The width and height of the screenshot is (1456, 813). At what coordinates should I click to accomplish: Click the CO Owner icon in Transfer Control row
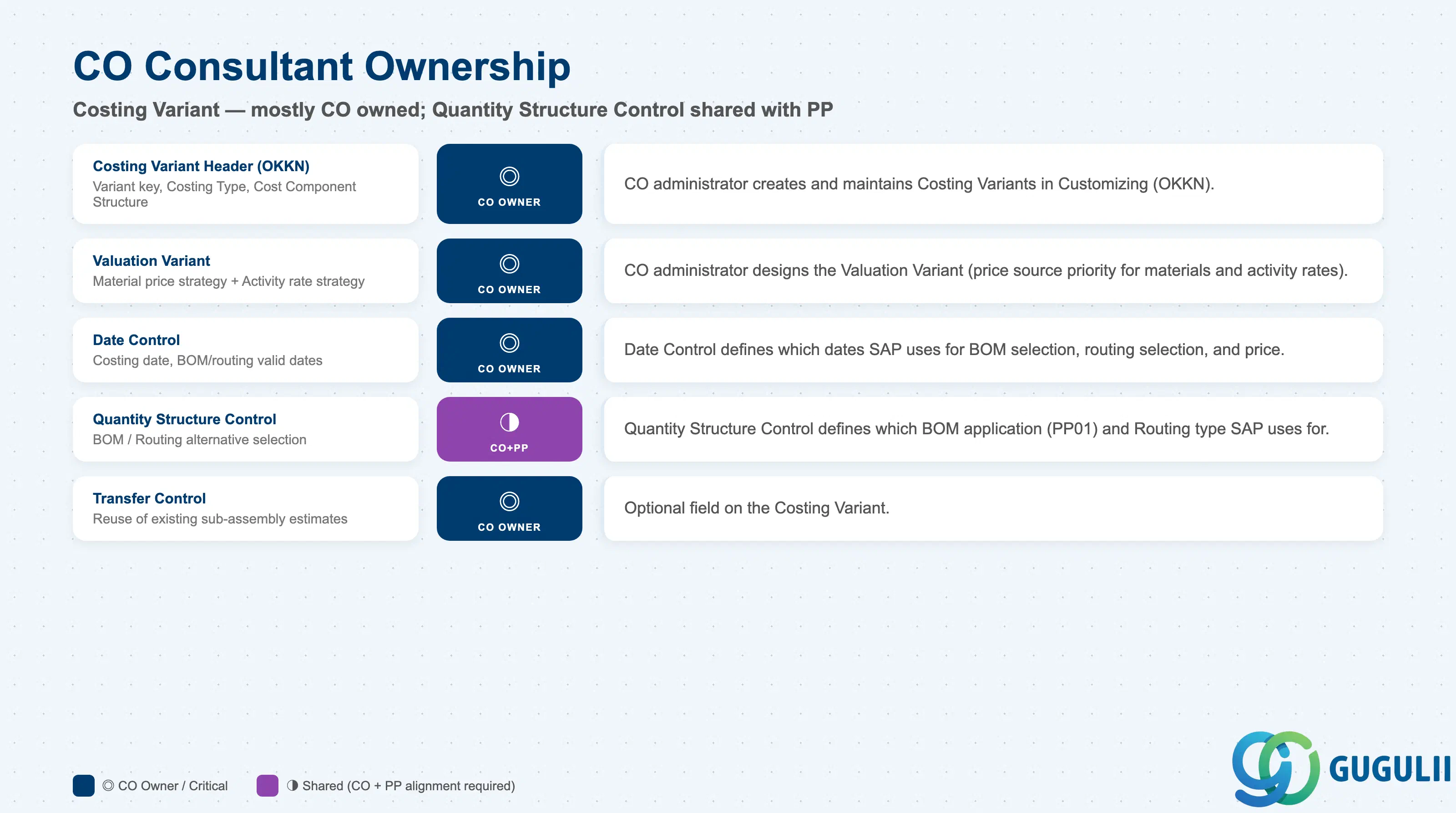(x=509, y=501)
